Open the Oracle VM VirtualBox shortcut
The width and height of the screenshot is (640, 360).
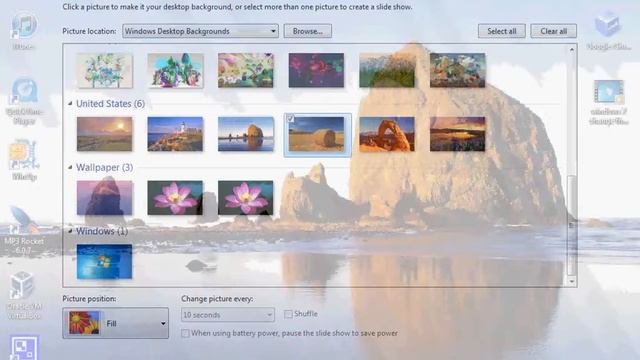24,296
